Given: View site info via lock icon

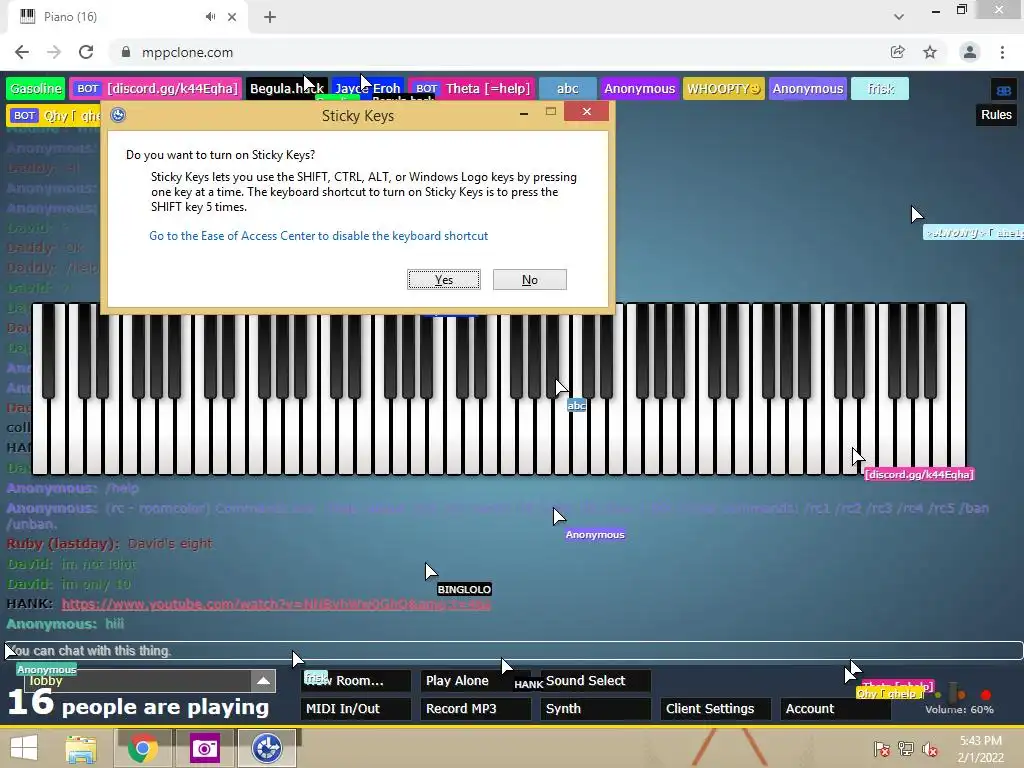Looking at the screenshot, I should [x=126, y=52].
